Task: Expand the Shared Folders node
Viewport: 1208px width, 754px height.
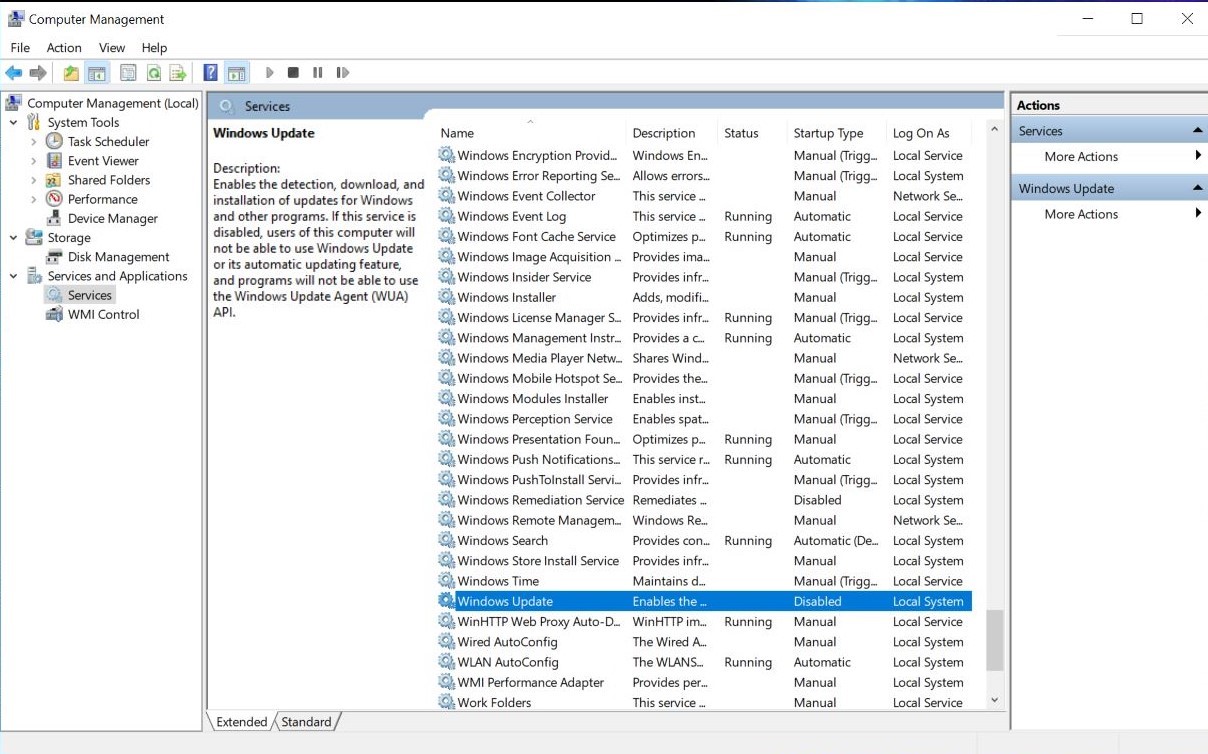Action: pyautogui.click(x=34, y=180)
